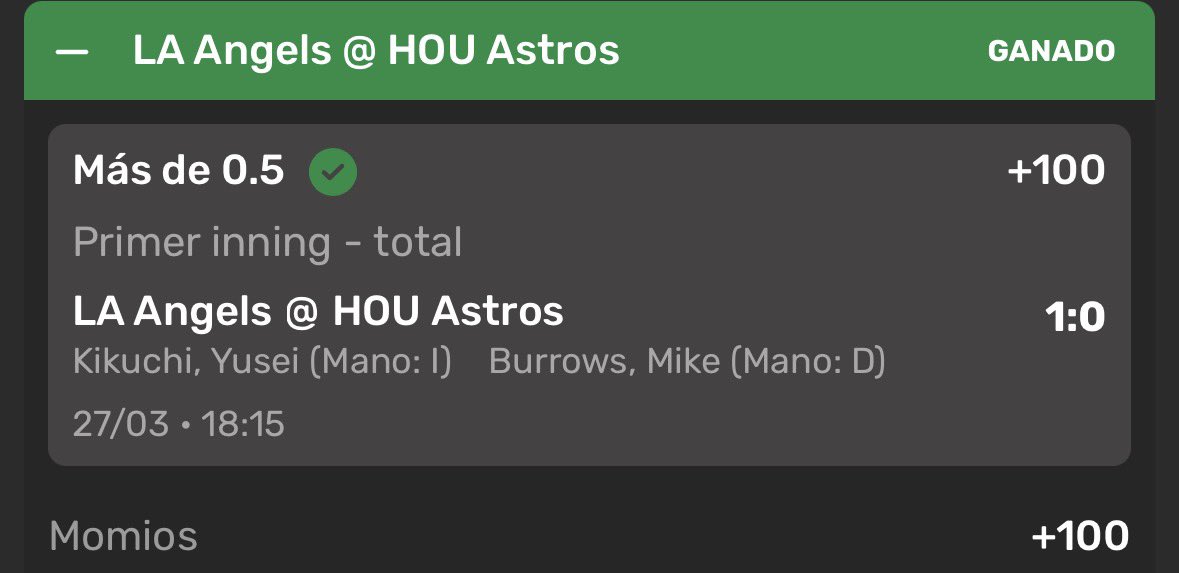Image resolution: width=1179 pixels, height=573 pixels.
Task: Click the 1:0 score
Action: click(1074, 318)
